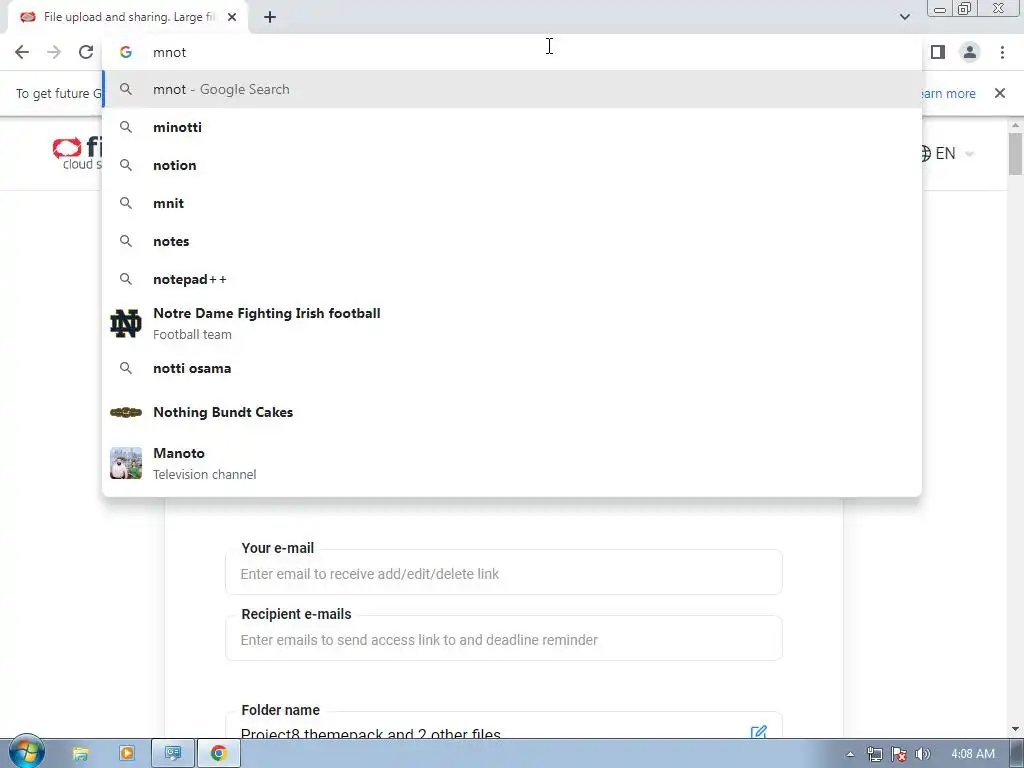Click the page vertical scrollbar thumb
This screenshot has height=768, width=1024.
tap(1015, 153)
